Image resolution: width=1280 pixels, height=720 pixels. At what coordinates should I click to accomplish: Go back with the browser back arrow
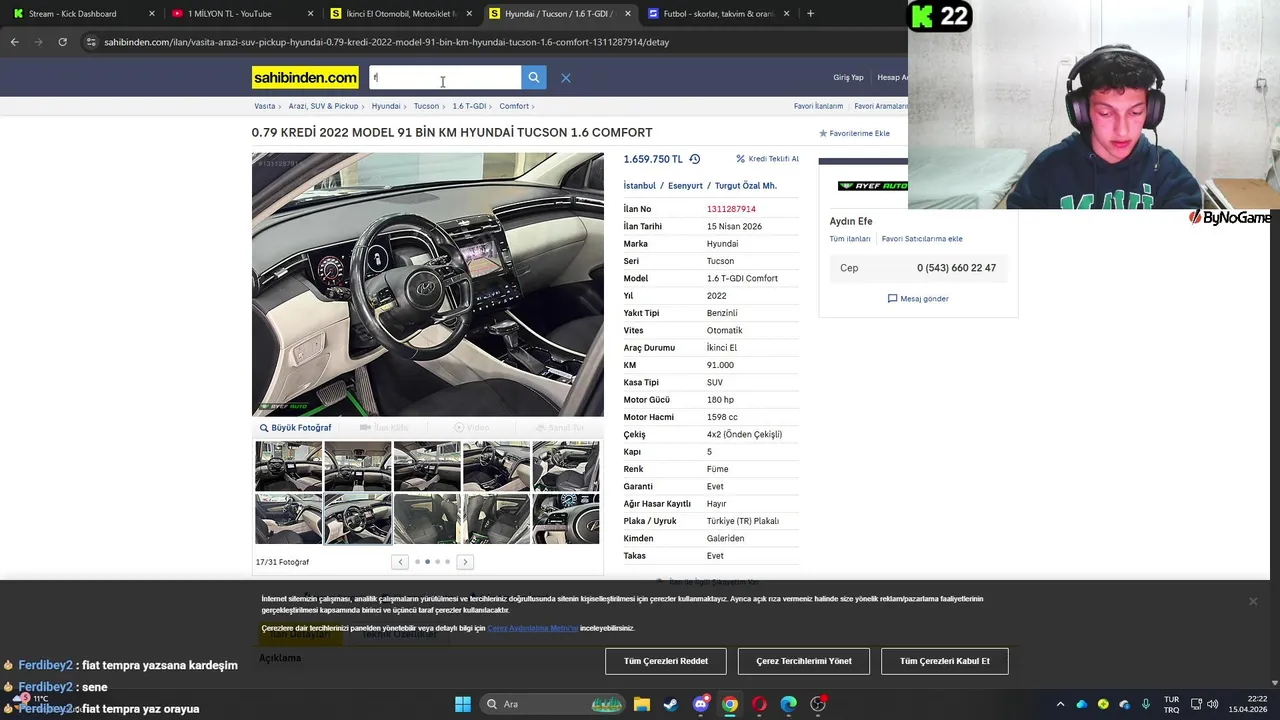coord(14,42)
